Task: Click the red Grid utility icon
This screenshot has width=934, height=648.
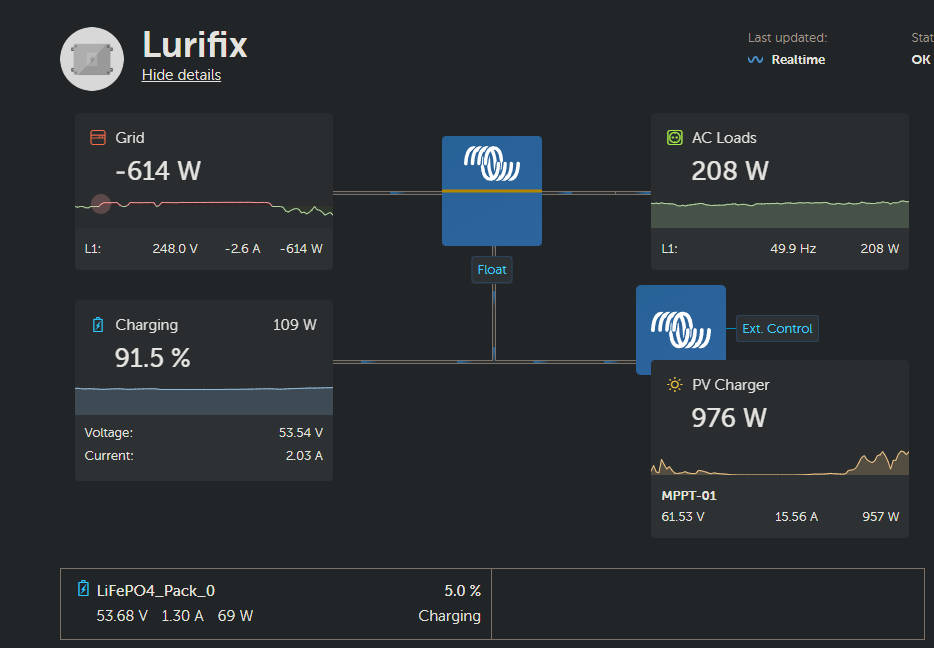Action: 99,137
